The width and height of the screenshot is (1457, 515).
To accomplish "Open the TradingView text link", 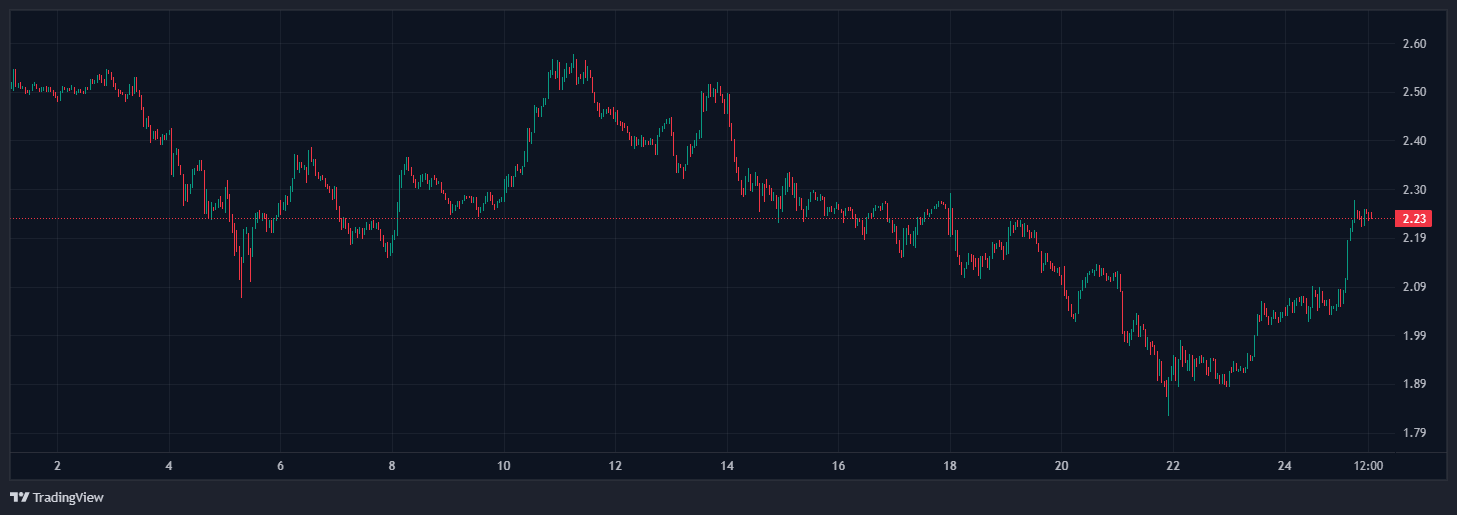I will (68, 497).
